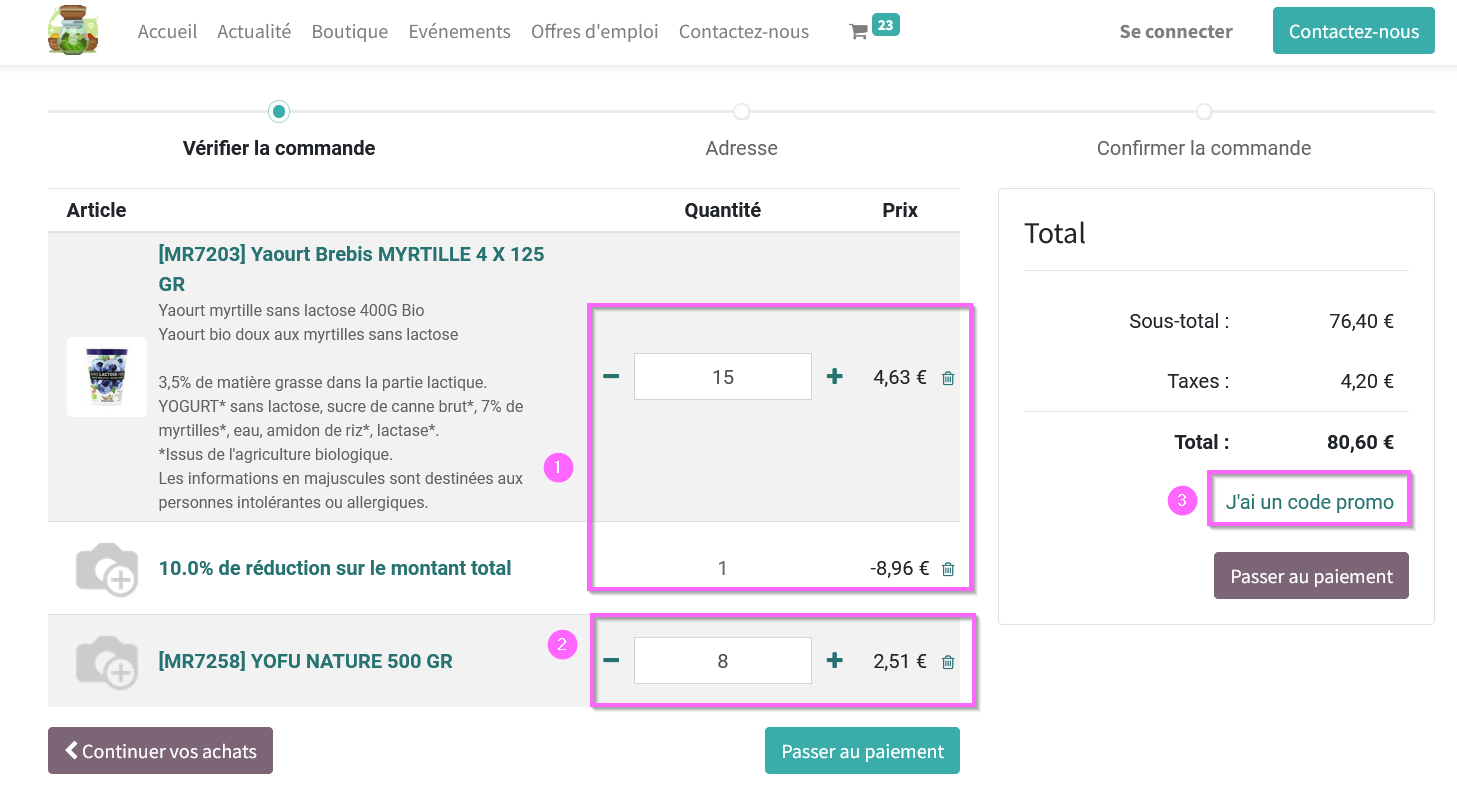Open the Boutique menu item
Viewport: 1457px width, 805px height.
(x=350, y=32)
